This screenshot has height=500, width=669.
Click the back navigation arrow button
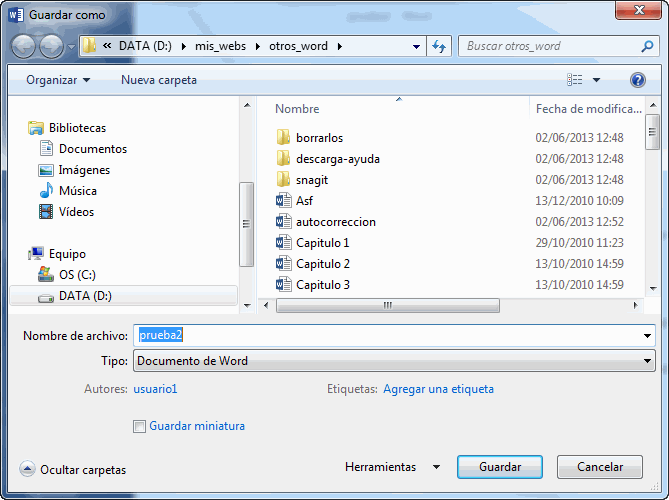23,46
